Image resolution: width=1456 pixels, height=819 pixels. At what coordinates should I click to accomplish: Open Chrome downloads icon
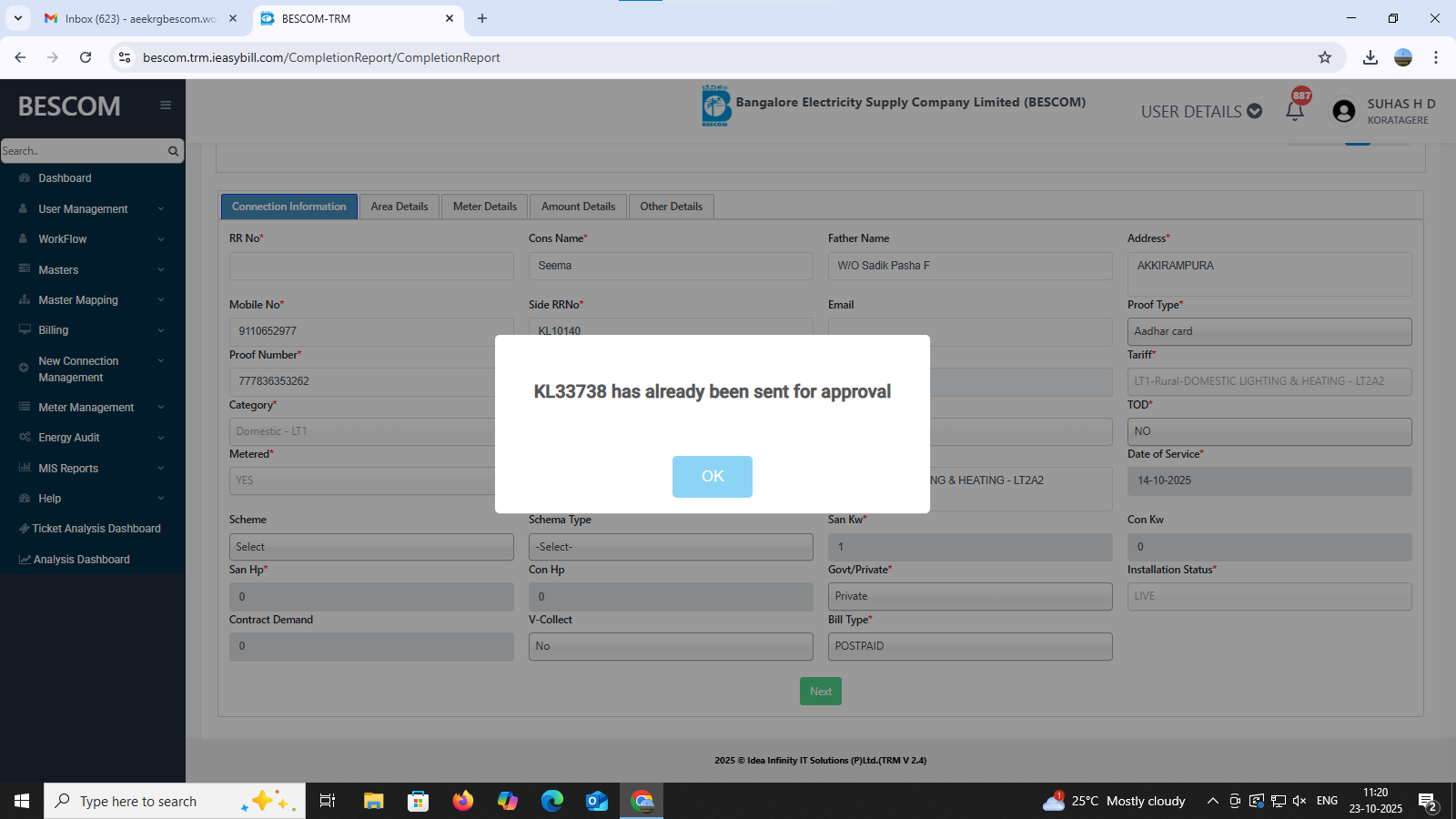tap(1370, 57)
